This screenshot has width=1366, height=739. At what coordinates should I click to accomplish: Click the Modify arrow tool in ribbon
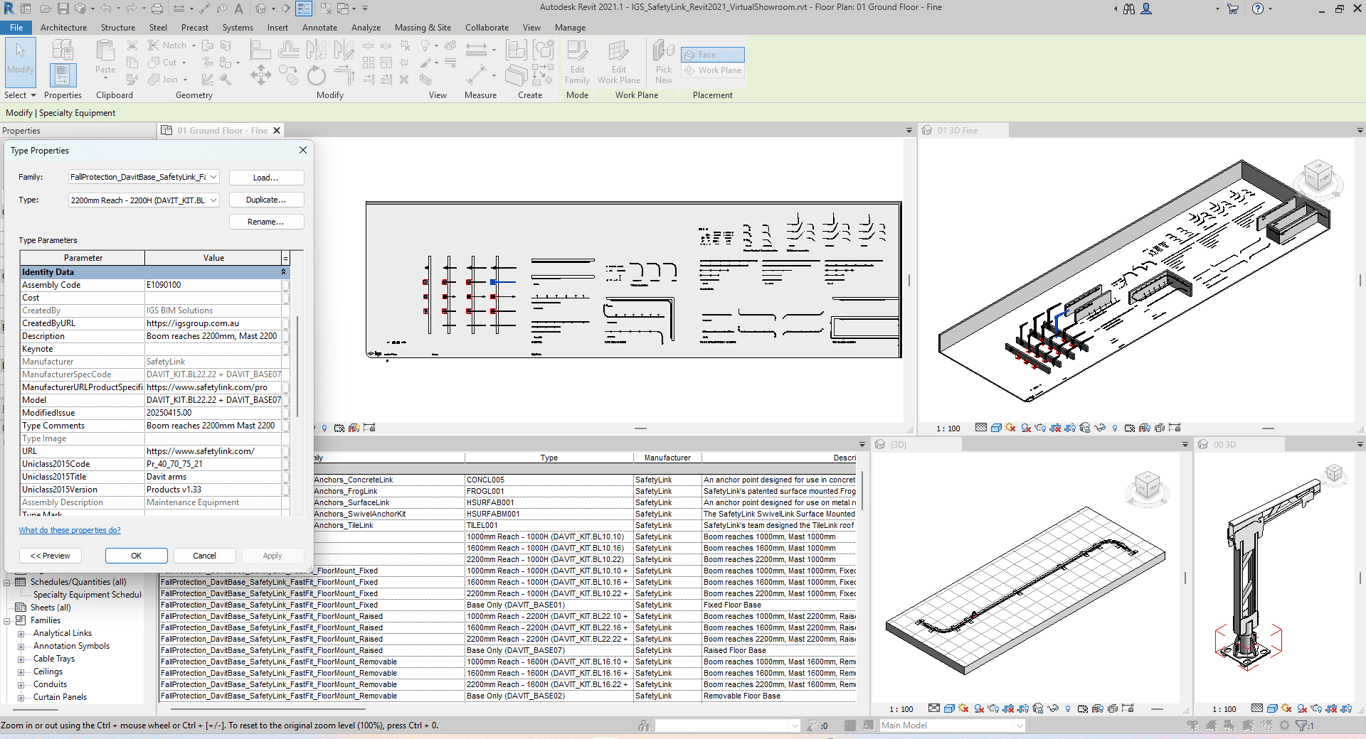pyautogui.click(x=20, y=56)
